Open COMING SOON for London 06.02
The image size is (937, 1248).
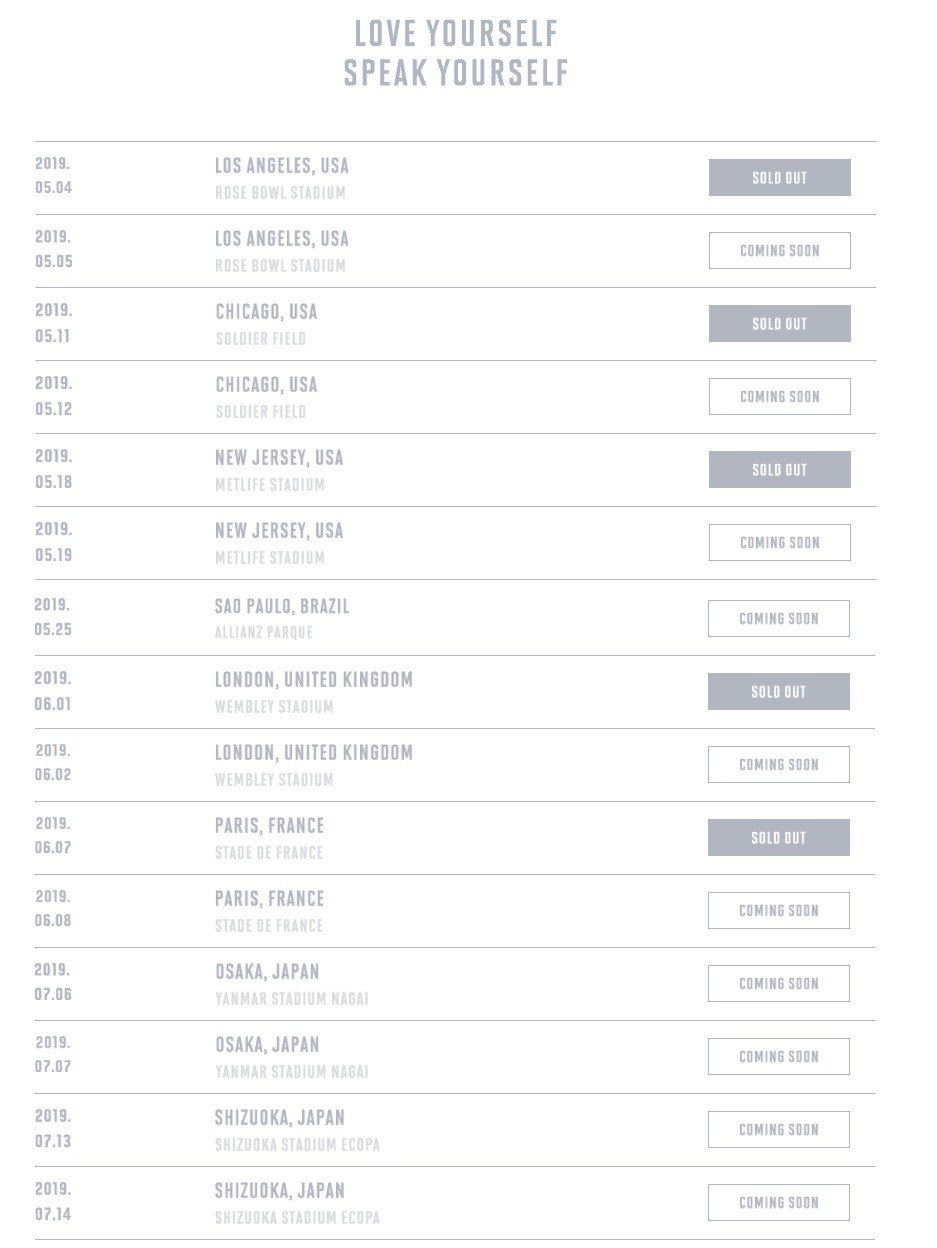pyautogui.click(x=778, y=765)
